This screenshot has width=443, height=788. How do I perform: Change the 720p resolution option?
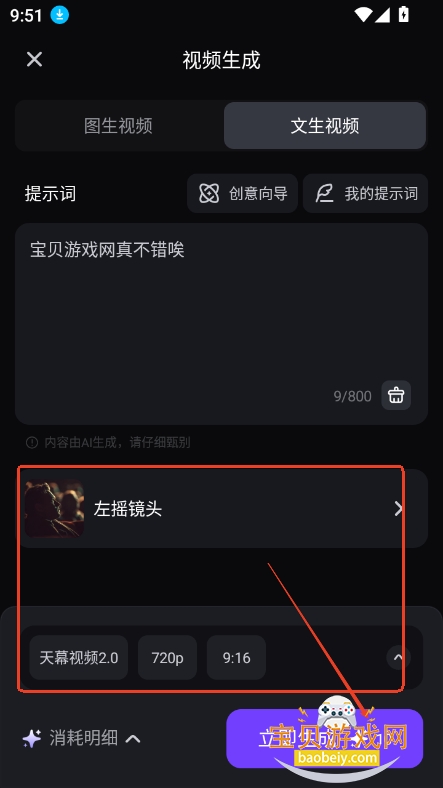(x=167, y=657)
